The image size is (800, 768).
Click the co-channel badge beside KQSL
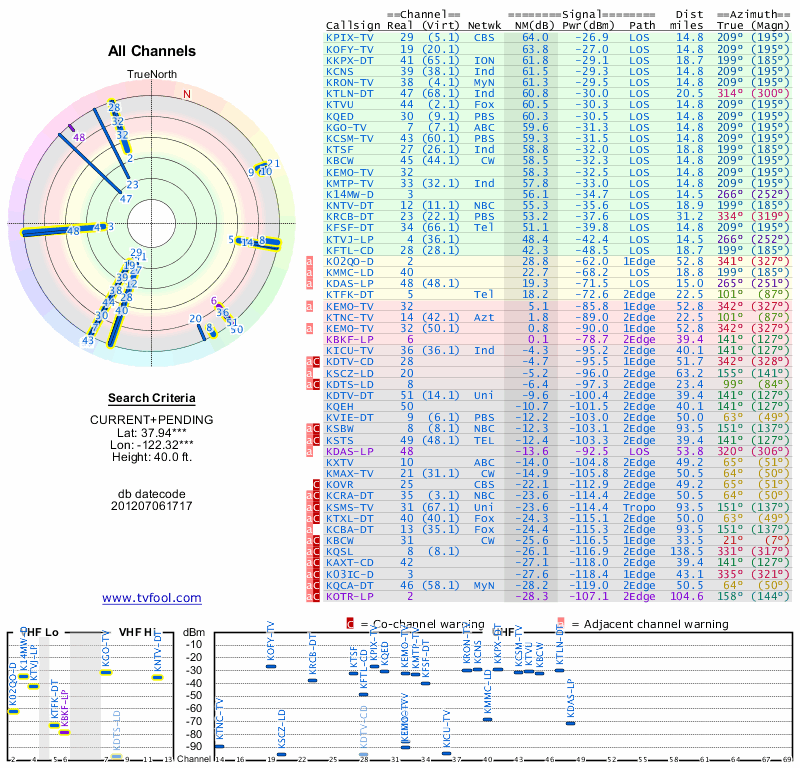coord(316,552)
